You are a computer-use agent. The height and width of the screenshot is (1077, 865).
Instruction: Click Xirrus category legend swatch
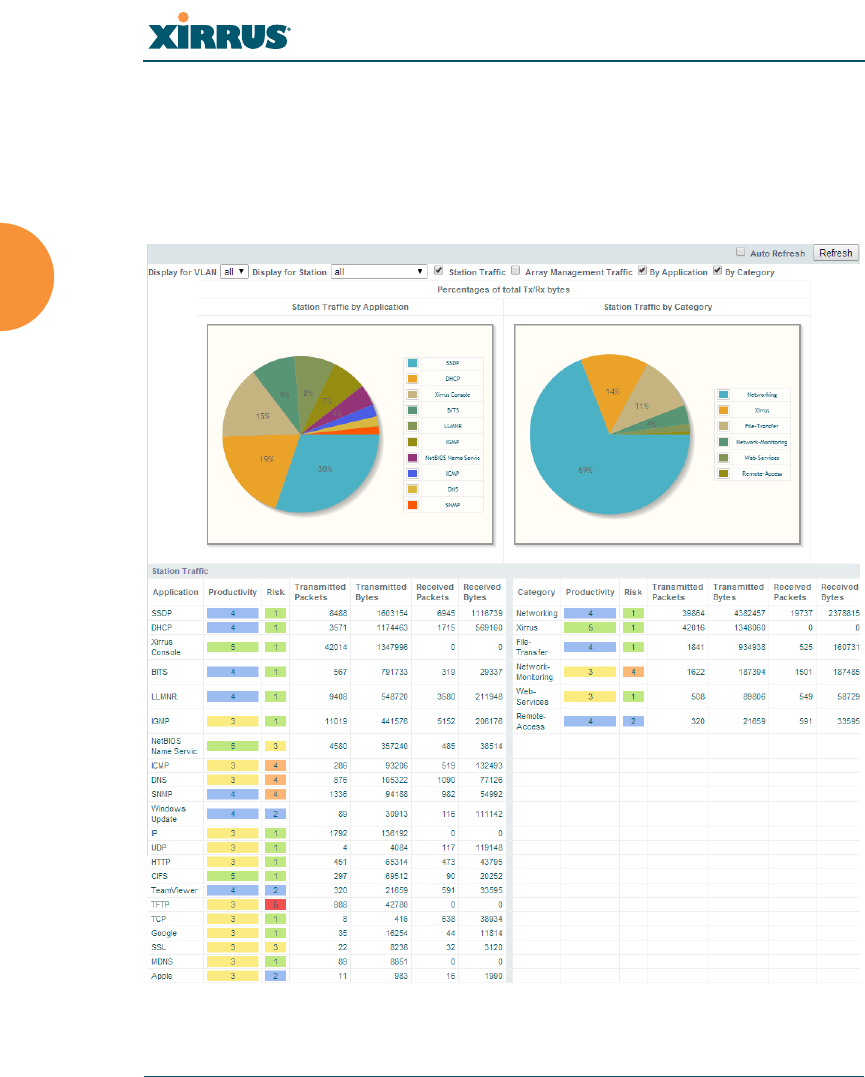723,410
